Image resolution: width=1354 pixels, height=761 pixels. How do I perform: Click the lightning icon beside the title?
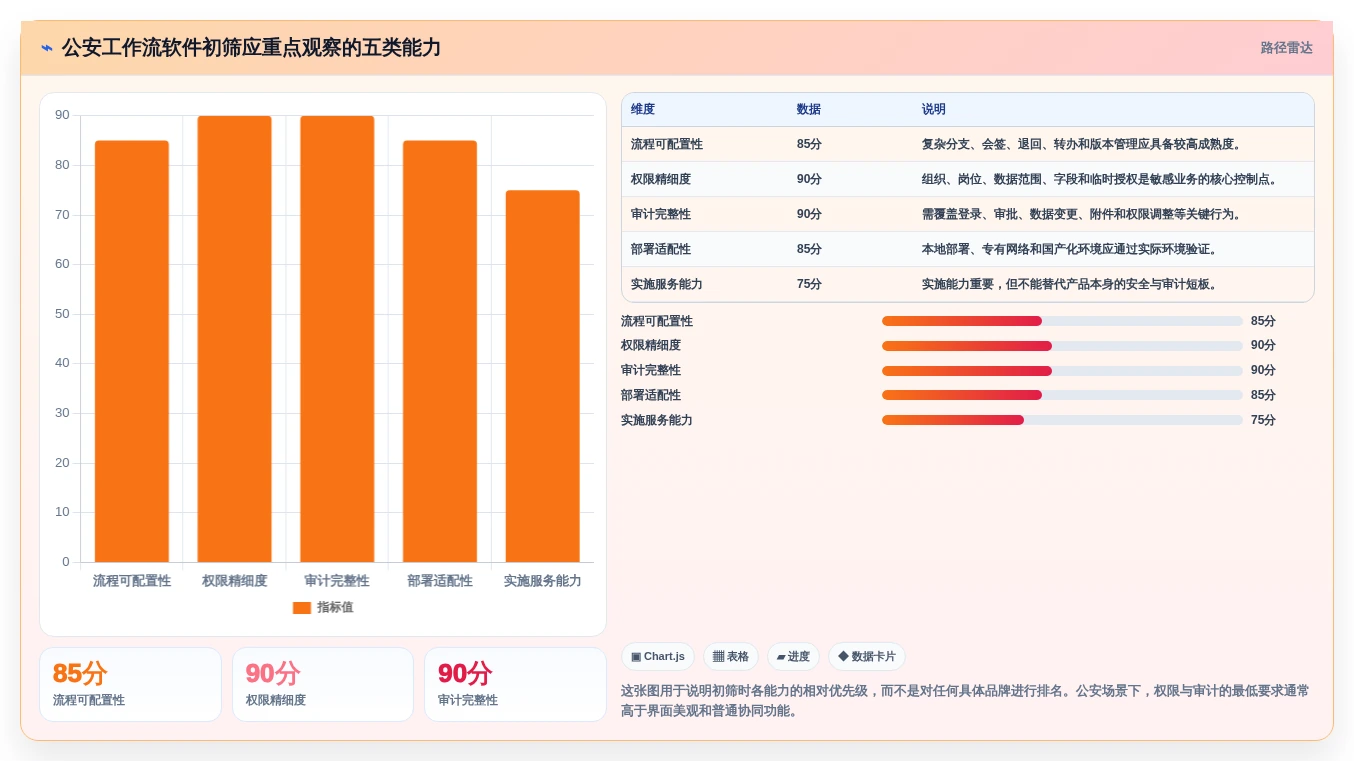(47, 48)
